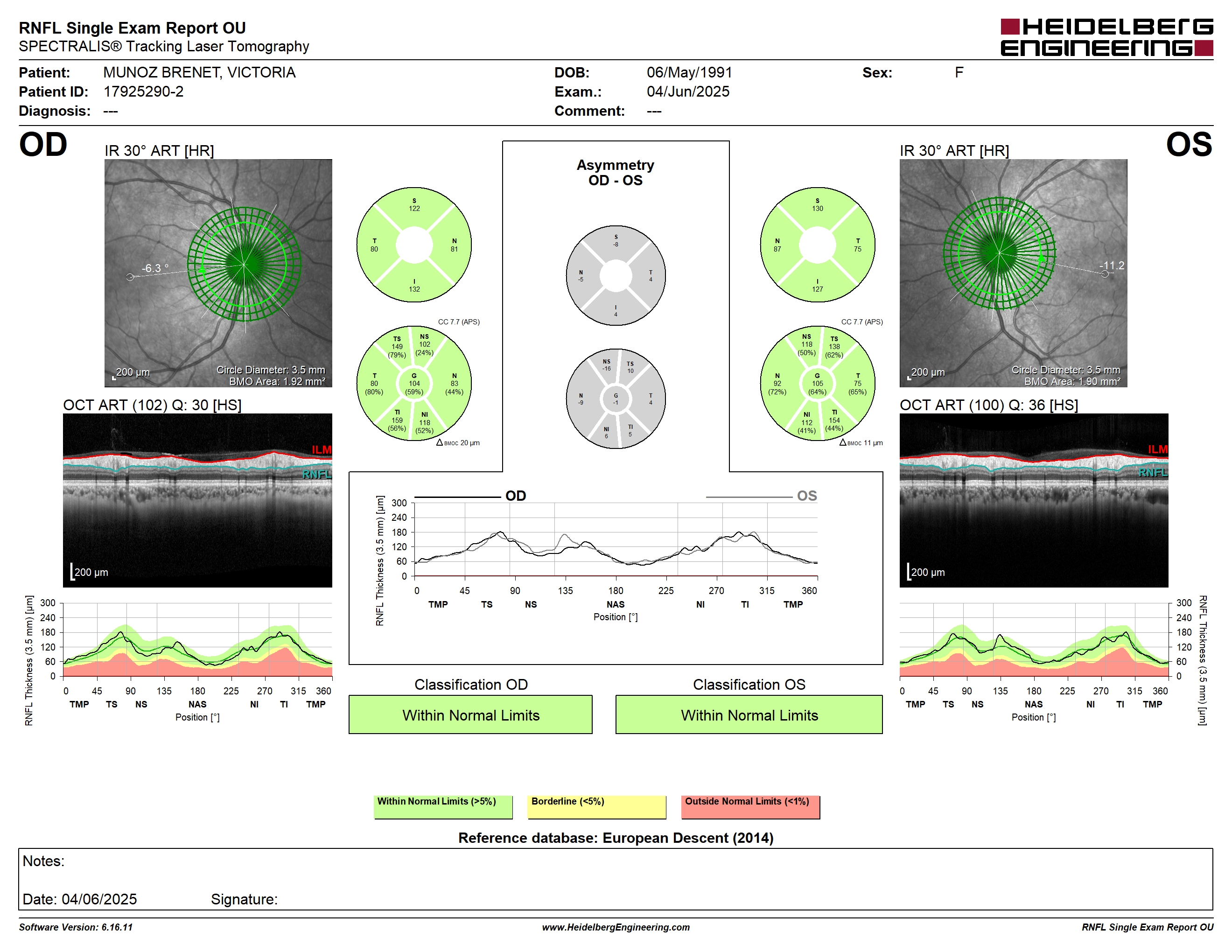Click the OS NI 112 (41%) sector
Image resolution: width=1232 pixels, height=952 pixels.
(807, 423)
